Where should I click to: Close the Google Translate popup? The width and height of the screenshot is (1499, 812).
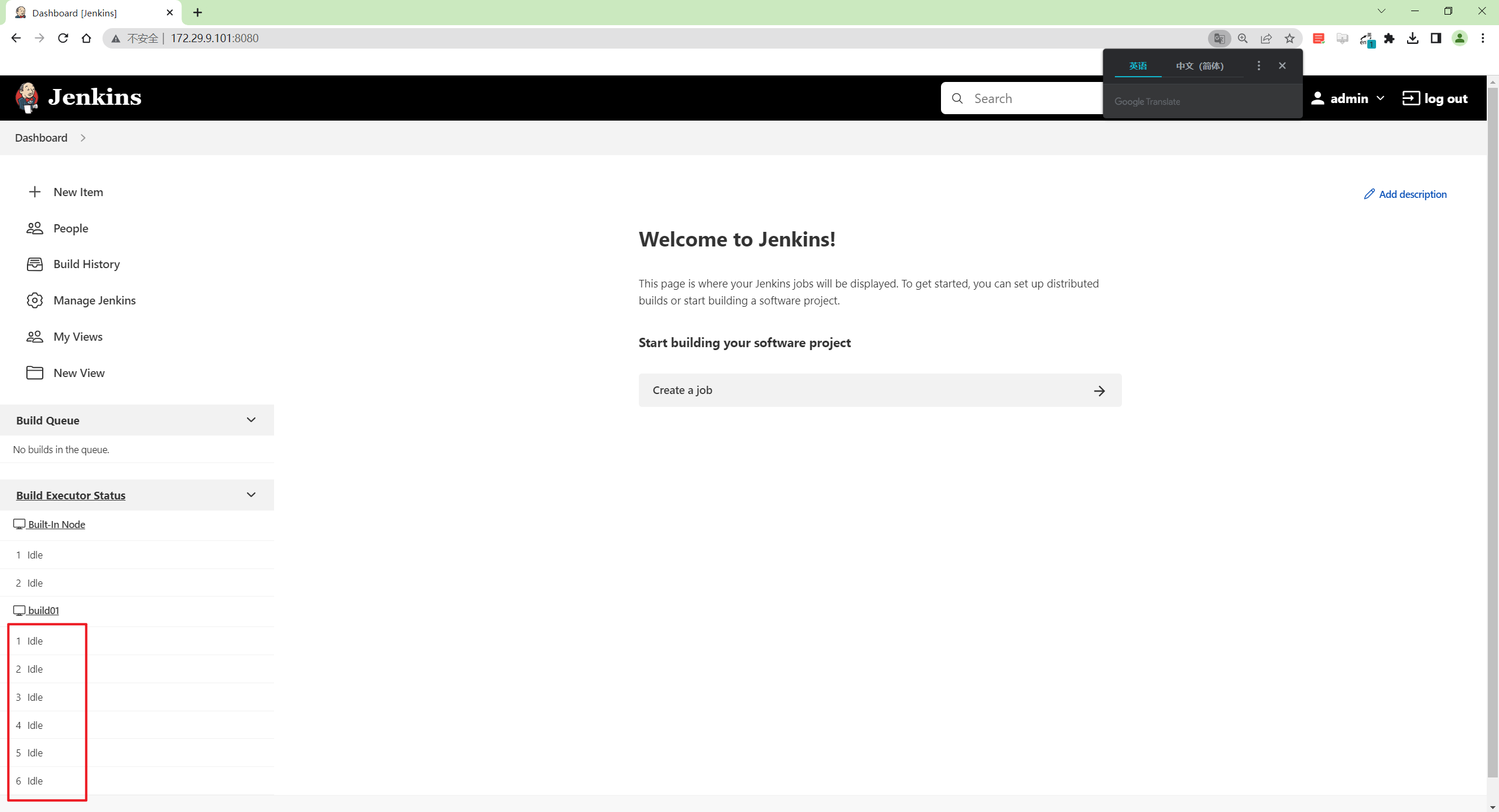pos(1282,66)
